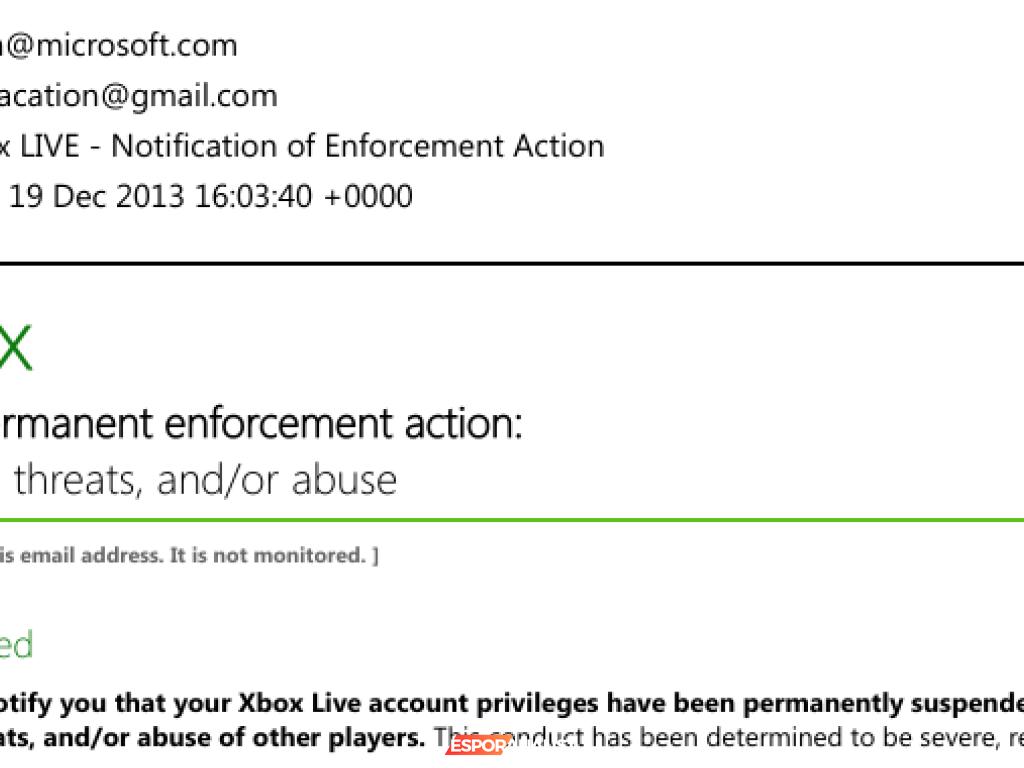Click the gmail.com recipient address
1024x768 pixels.
[x=138, y=96]
